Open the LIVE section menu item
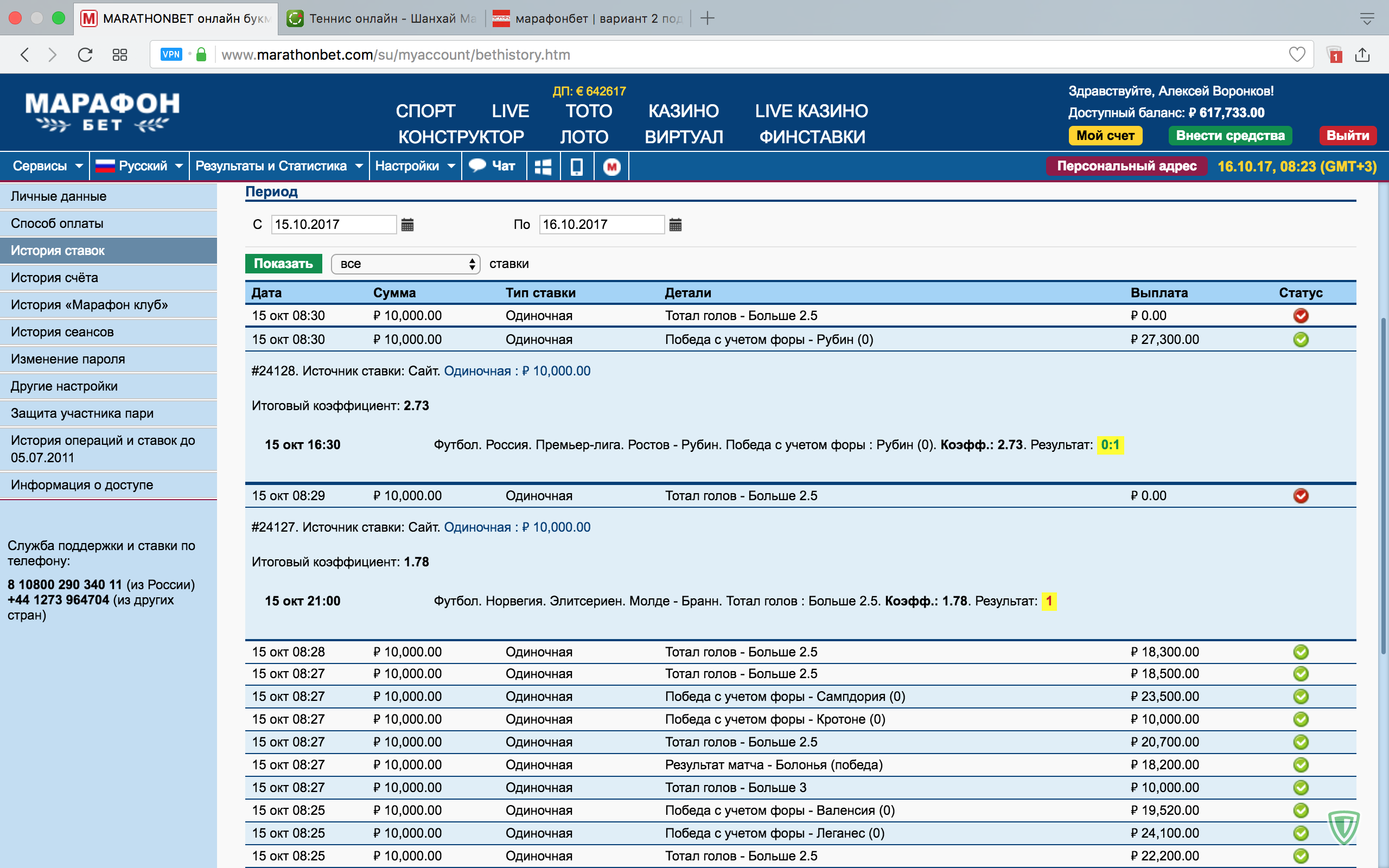1389x868 pixels. pyautogui.click(x=509, y=111)
